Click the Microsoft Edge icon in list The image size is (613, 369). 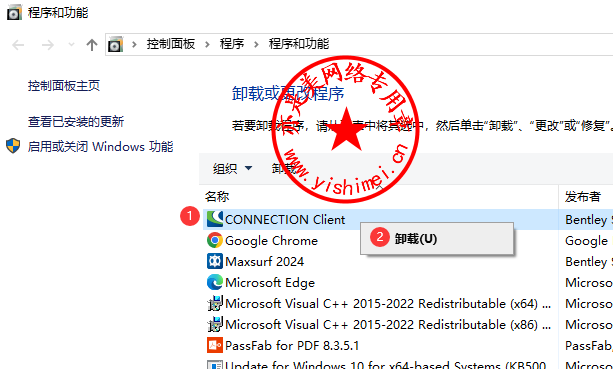tap(215, 282)
